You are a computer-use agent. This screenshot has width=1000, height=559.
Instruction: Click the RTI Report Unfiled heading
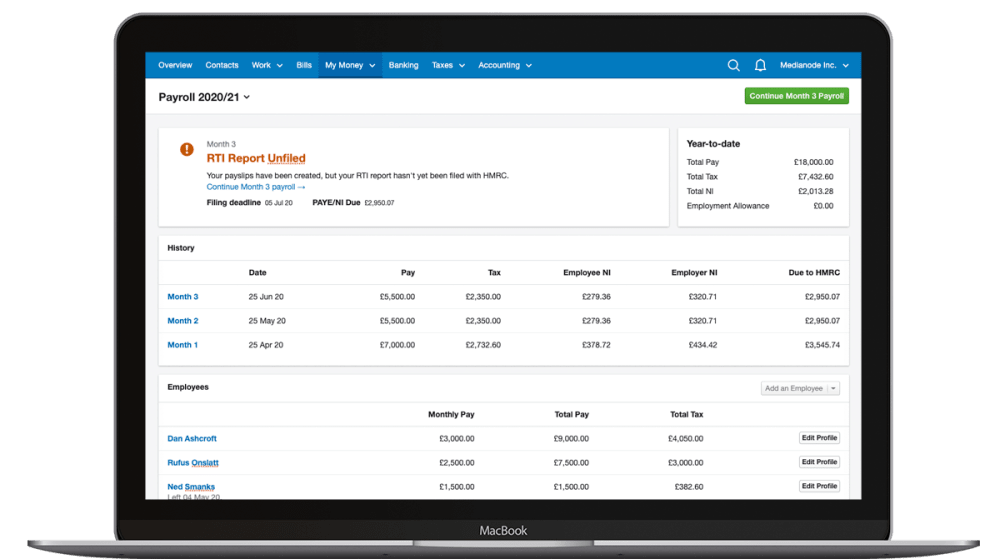tap(256, 158)
